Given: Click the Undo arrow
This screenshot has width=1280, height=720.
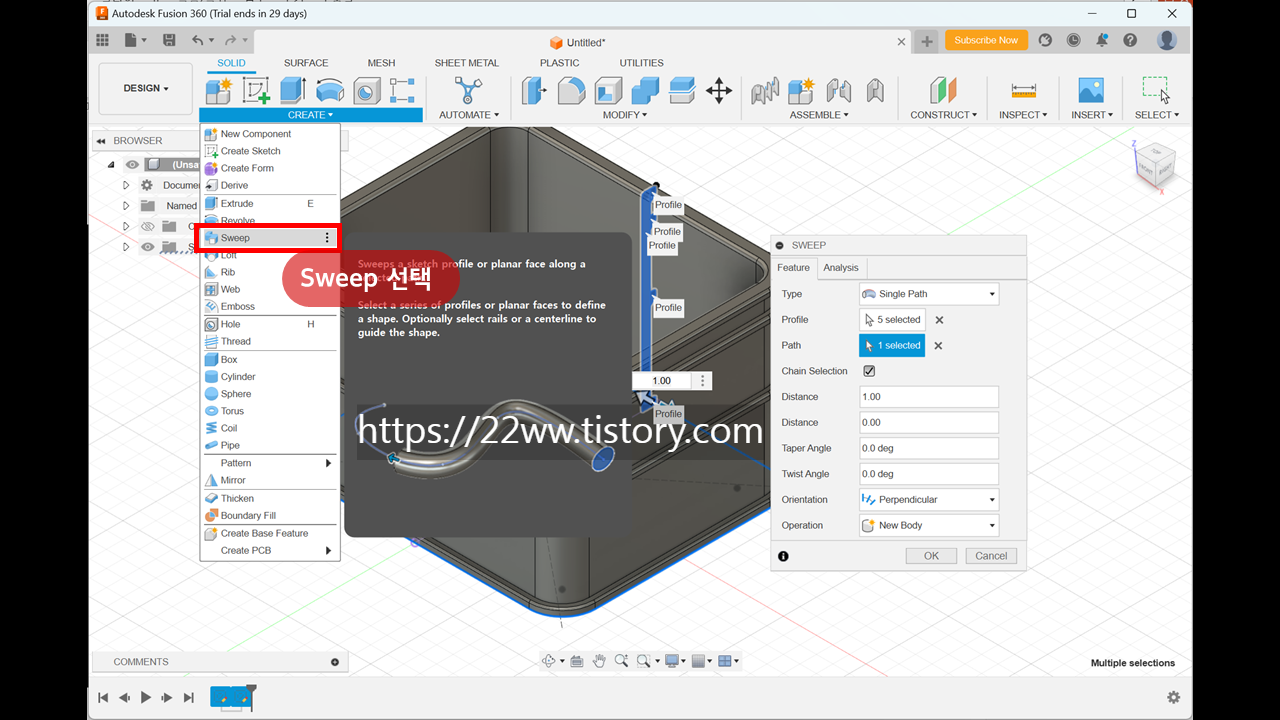Looking at the screenshot, I should click(197, 40).
